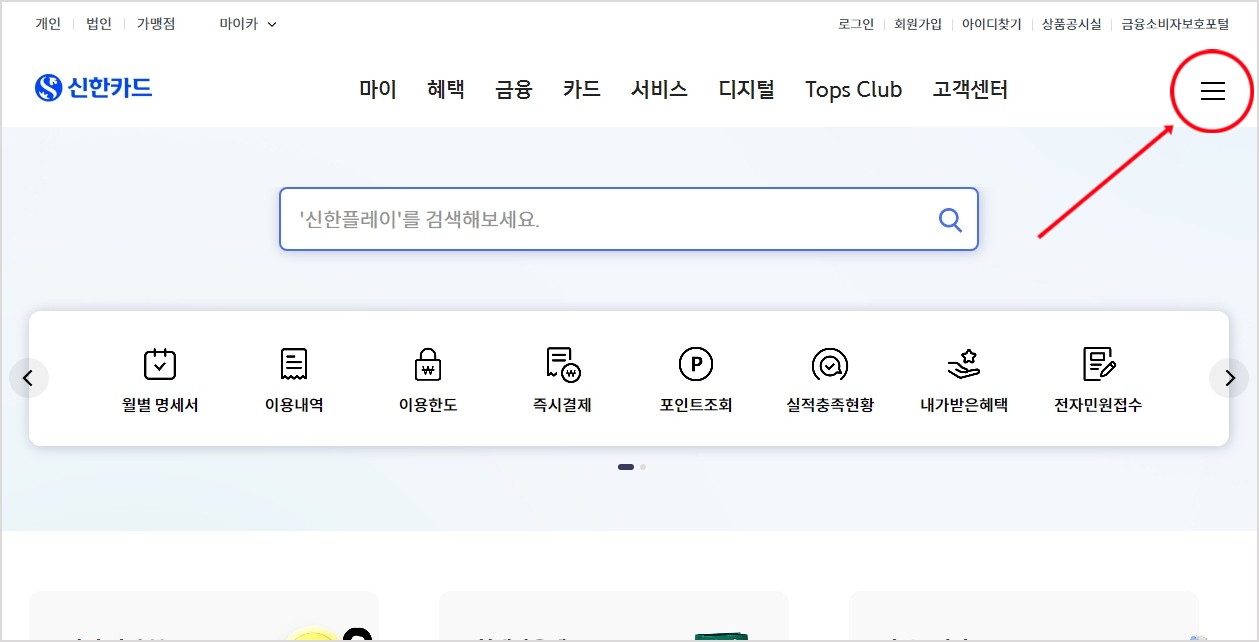This screenshot has height=642, width=1259.
Task: Click the 아이디찾기 link
Action: coord(992,24)
